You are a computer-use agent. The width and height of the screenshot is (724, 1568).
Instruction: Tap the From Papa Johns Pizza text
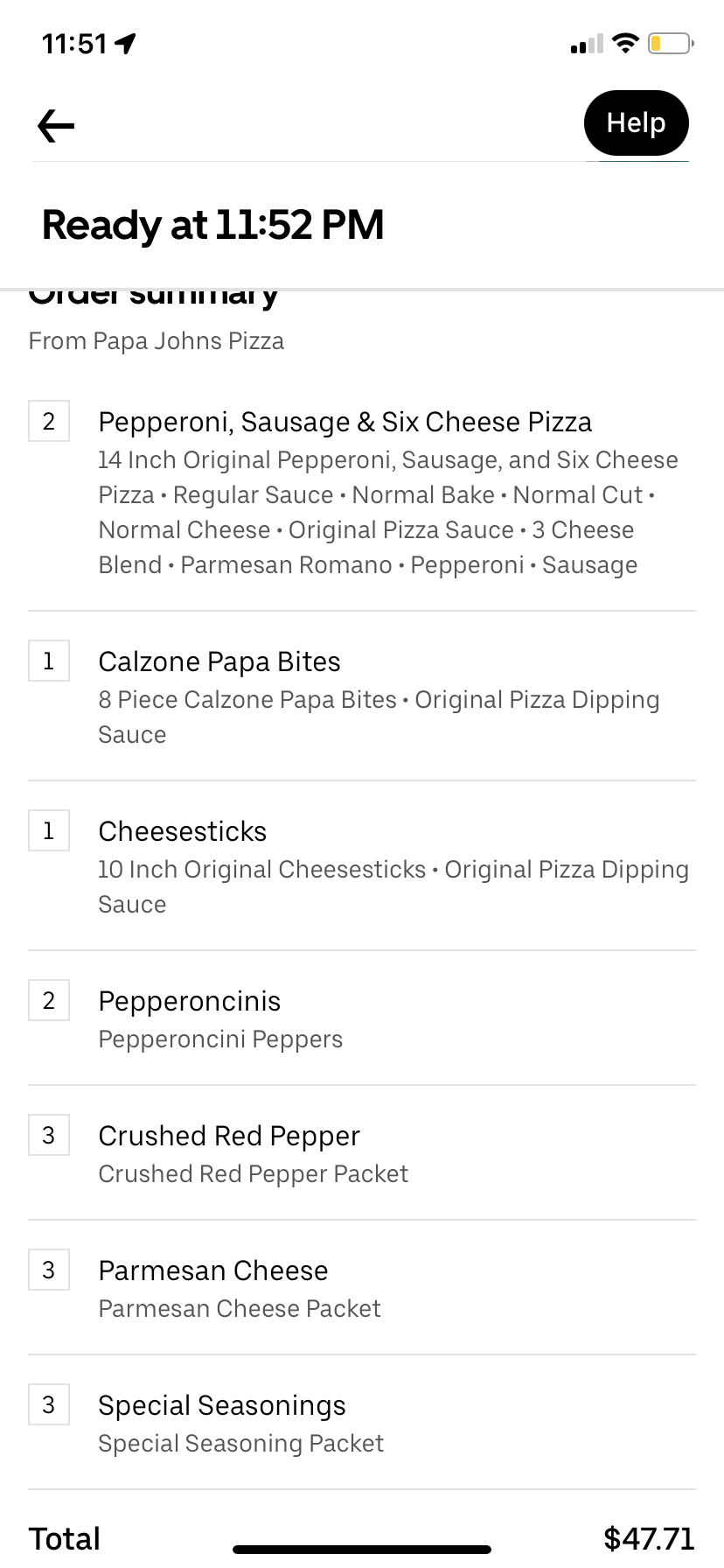coord(157,340)
